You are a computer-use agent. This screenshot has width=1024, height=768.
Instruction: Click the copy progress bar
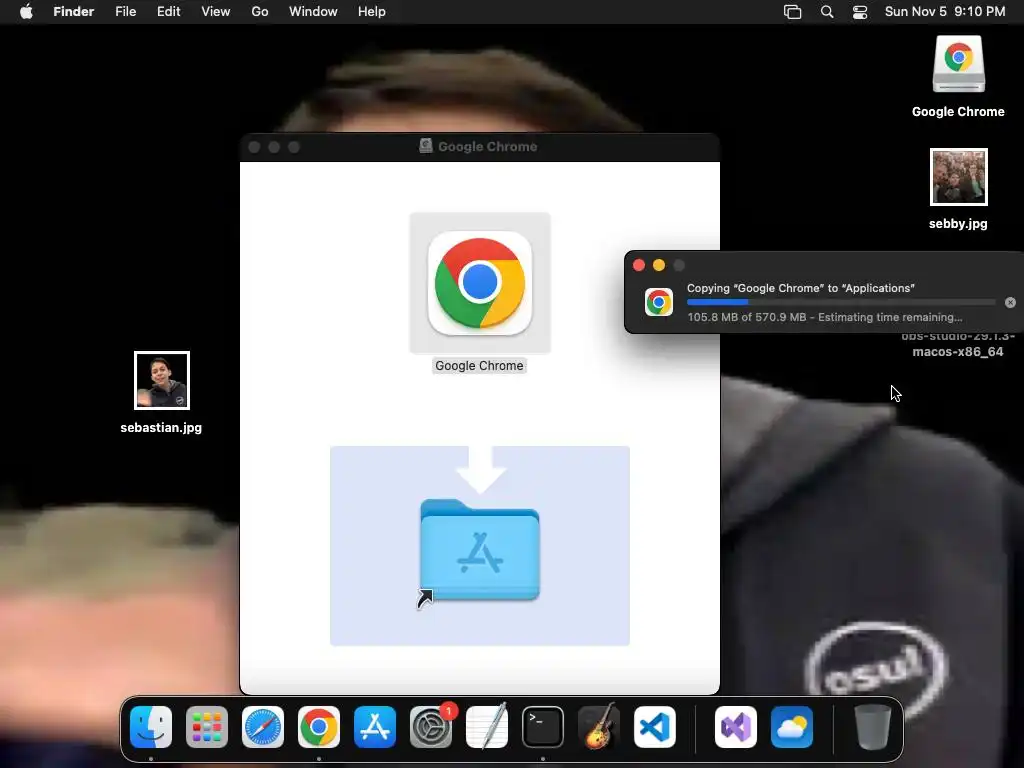(x=841, y=302)
